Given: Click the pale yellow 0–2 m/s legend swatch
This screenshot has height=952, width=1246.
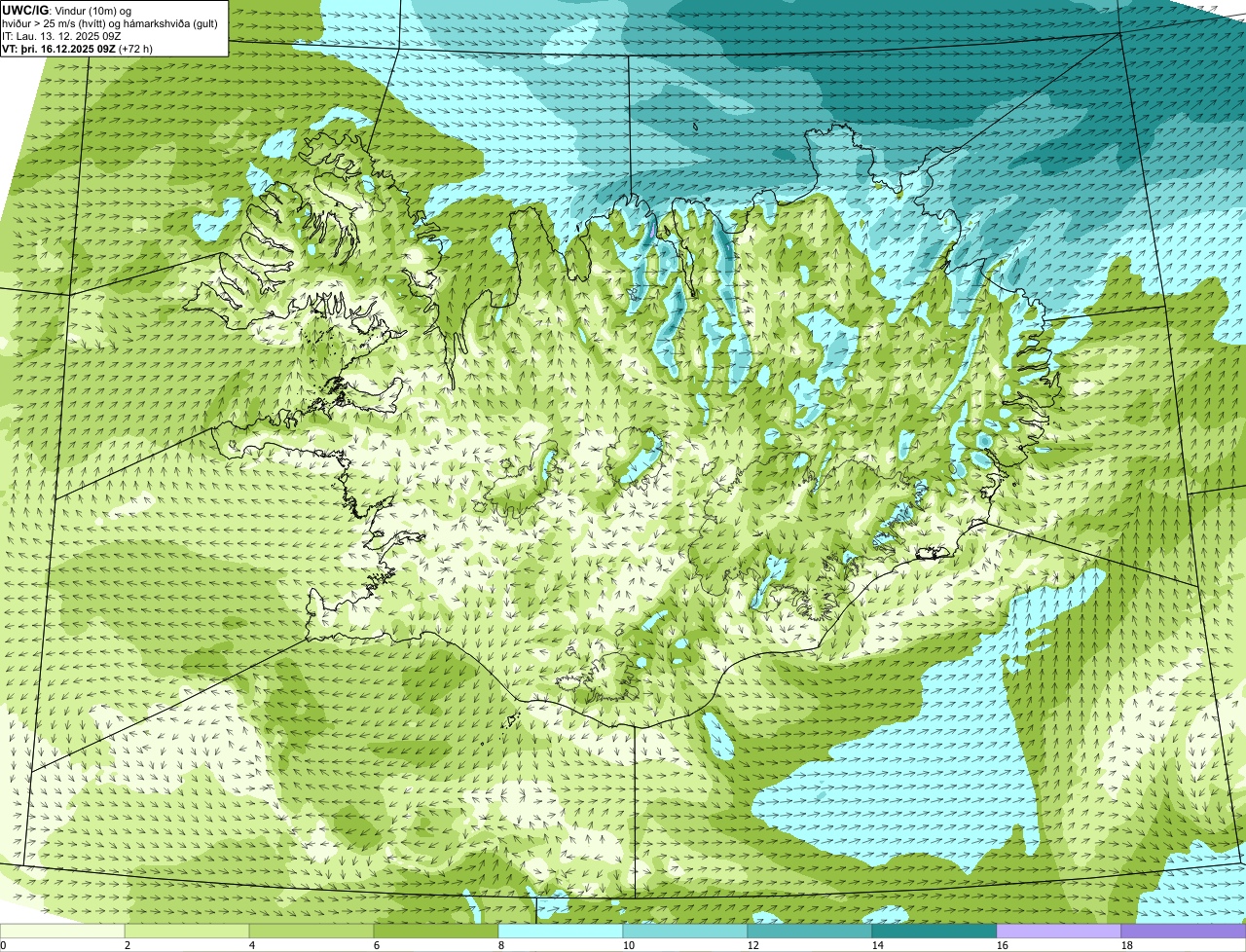Looking at the screenshot, I should pos(62,932).
